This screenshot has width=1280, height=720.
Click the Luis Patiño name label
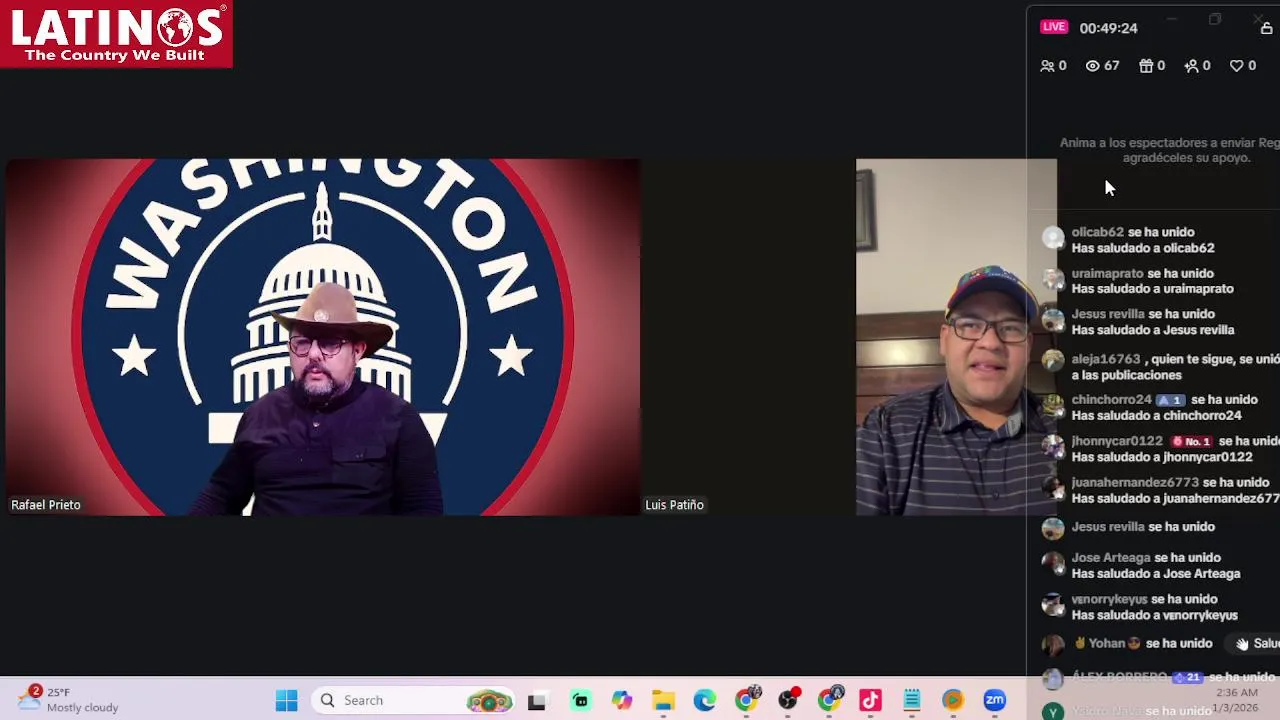(675, 505)
